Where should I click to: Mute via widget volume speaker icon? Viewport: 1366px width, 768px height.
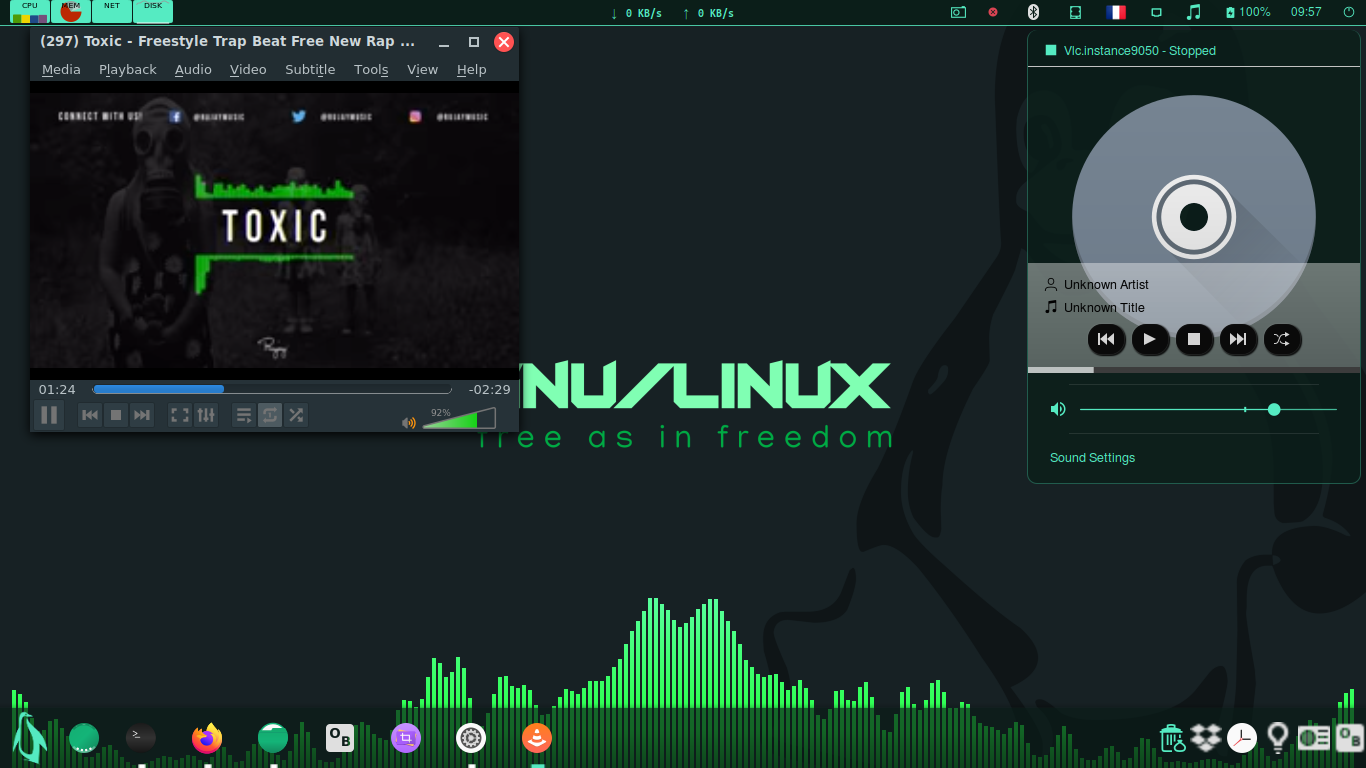click(x=1058, y=409)
